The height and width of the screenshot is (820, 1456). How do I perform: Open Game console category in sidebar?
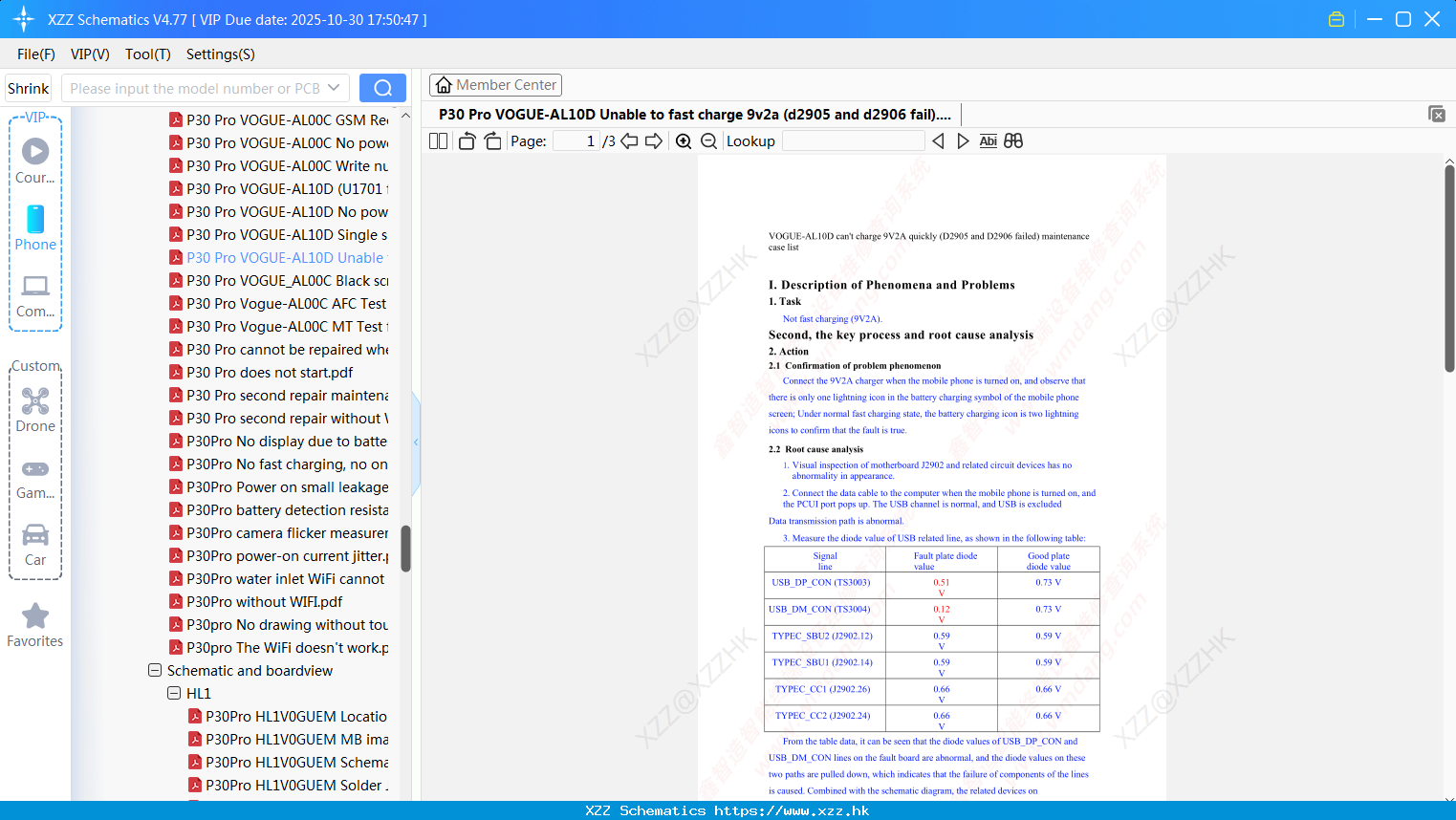tap(35, 479)
